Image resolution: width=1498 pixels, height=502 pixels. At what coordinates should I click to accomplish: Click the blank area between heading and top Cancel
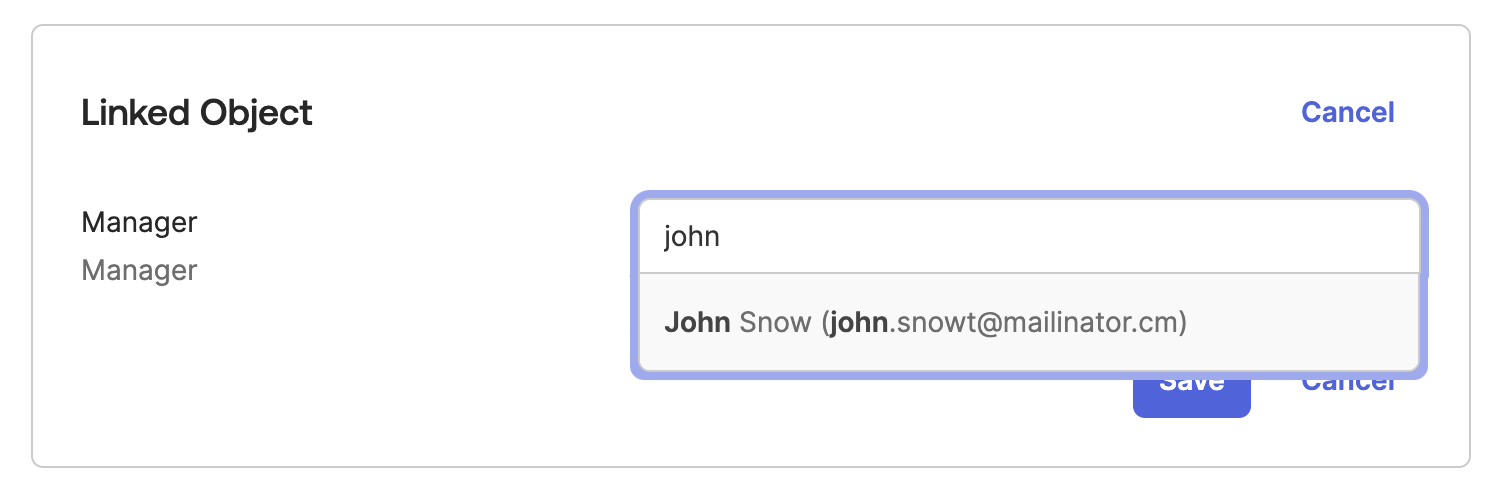pos(800,113)
